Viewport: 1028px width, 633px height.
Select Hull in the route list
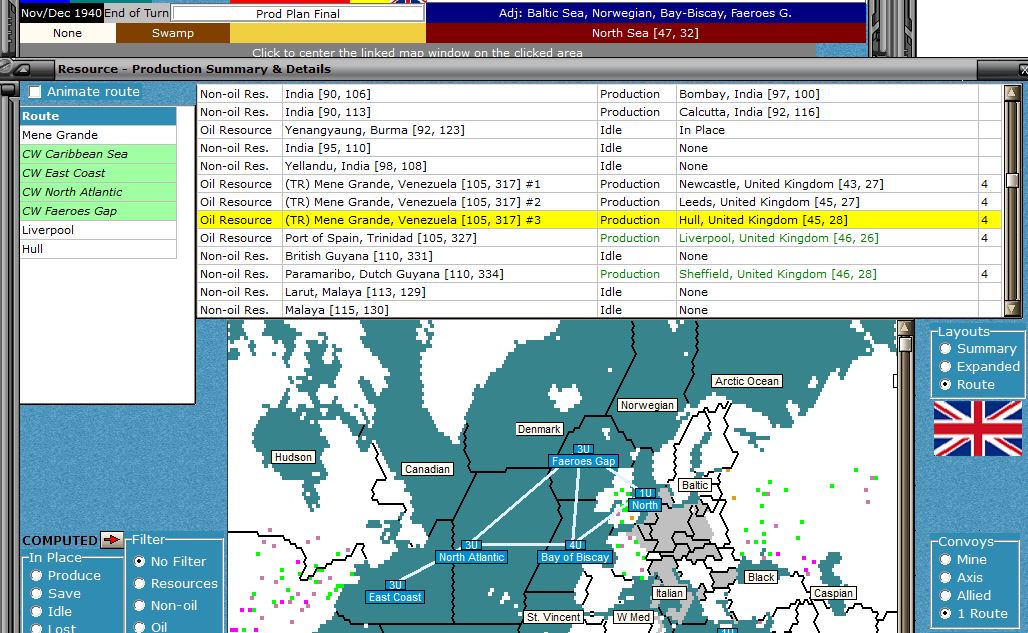[x=98, y=249]
